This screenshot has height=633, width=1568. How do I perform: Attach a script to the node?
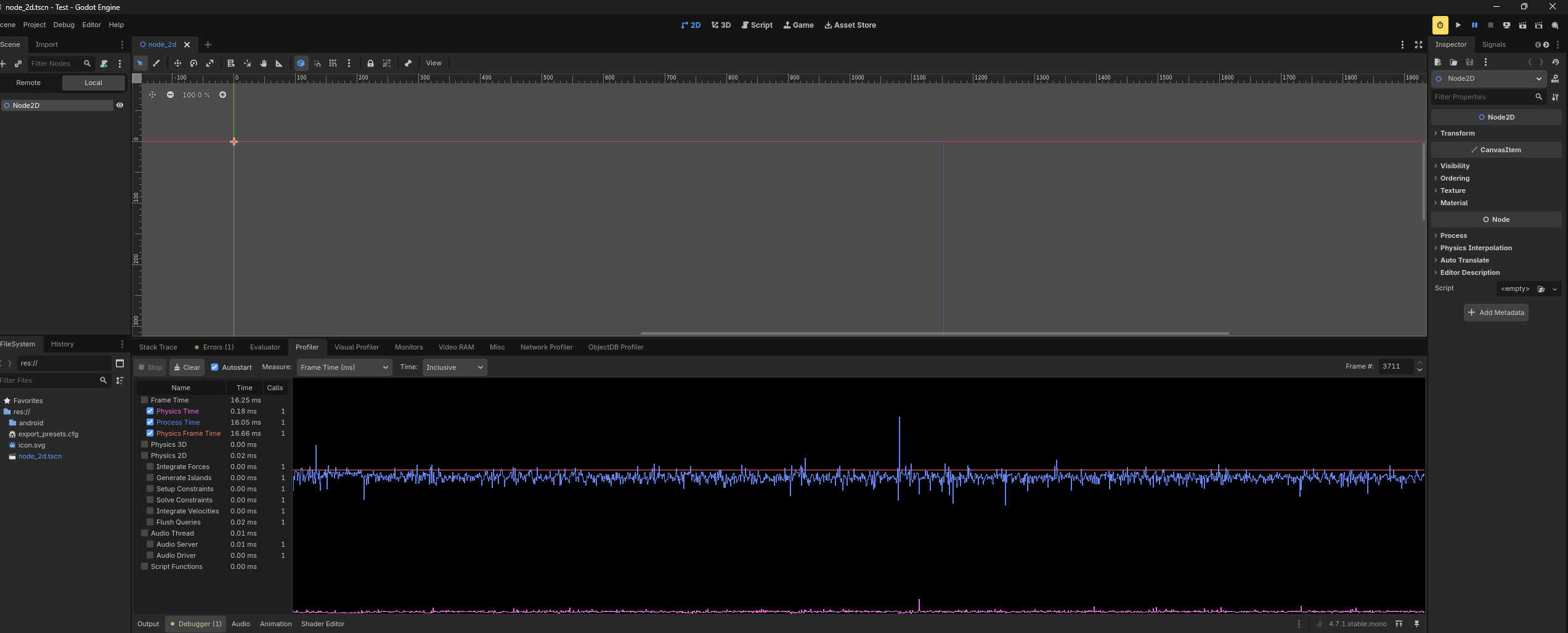tap(104, 63)
